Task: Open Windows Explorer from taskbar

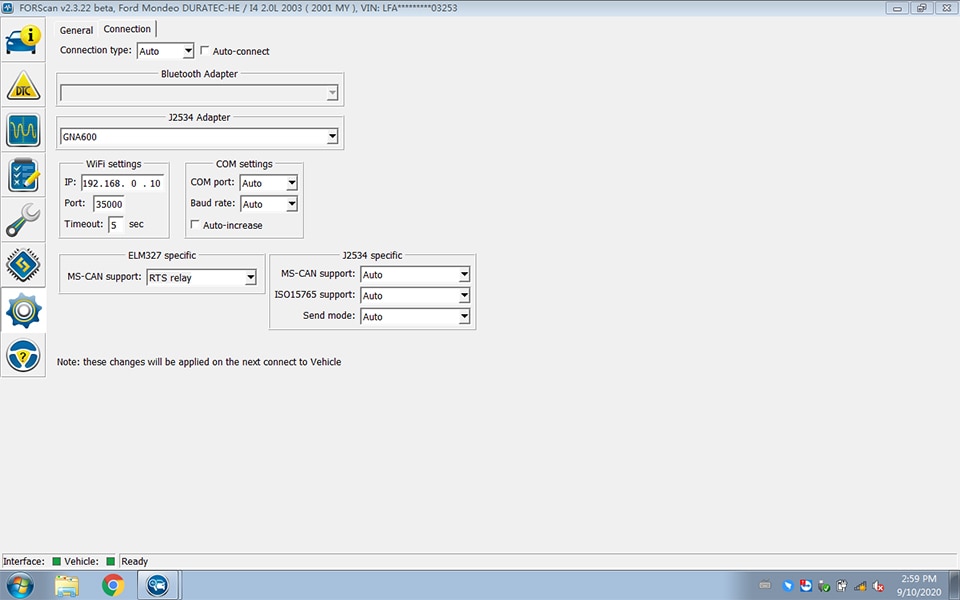Action: point(67,585)
